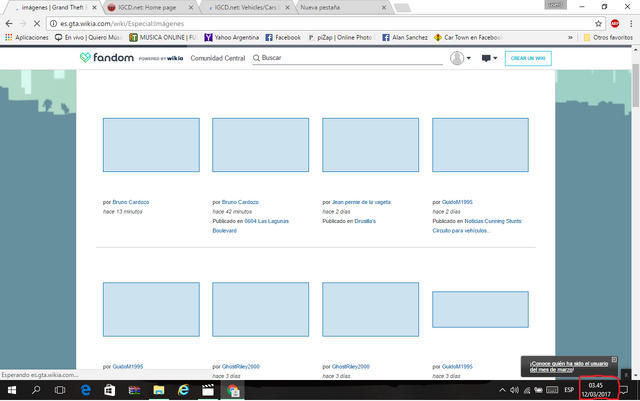Image resolution: width=640 pixels, height=401 pixels.
Task: Close the usuario del mes popup
Action: click(x=614, y=359)
